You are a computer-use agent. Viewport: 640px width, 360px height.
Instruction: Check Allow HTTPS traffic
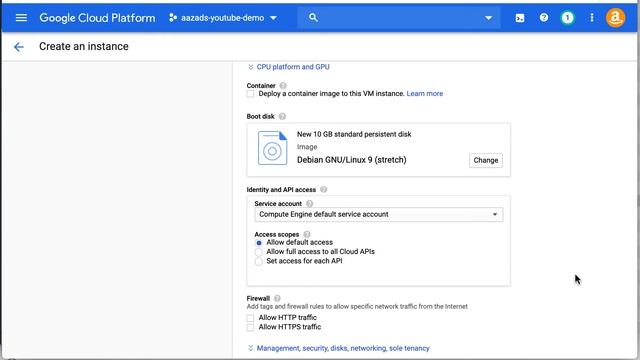pos(251,327)
